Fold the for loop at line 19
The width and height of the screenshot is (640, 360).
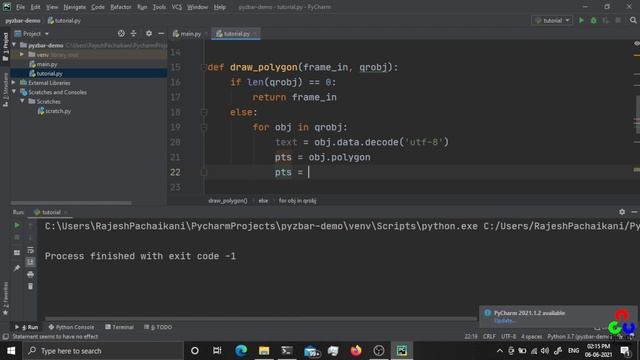[x=204, y=127]
